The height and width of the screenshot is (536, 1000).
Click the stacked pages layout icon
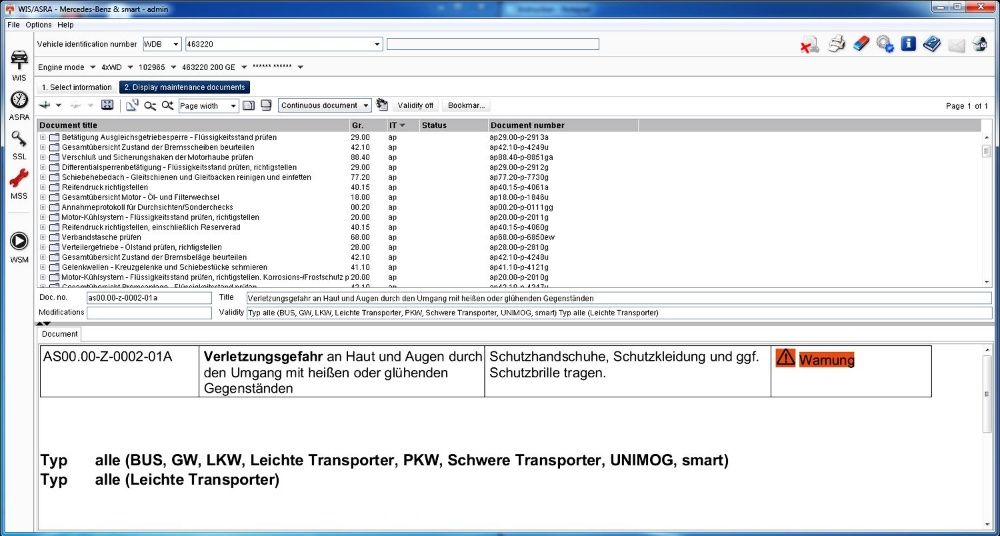(x=266, y=105)
